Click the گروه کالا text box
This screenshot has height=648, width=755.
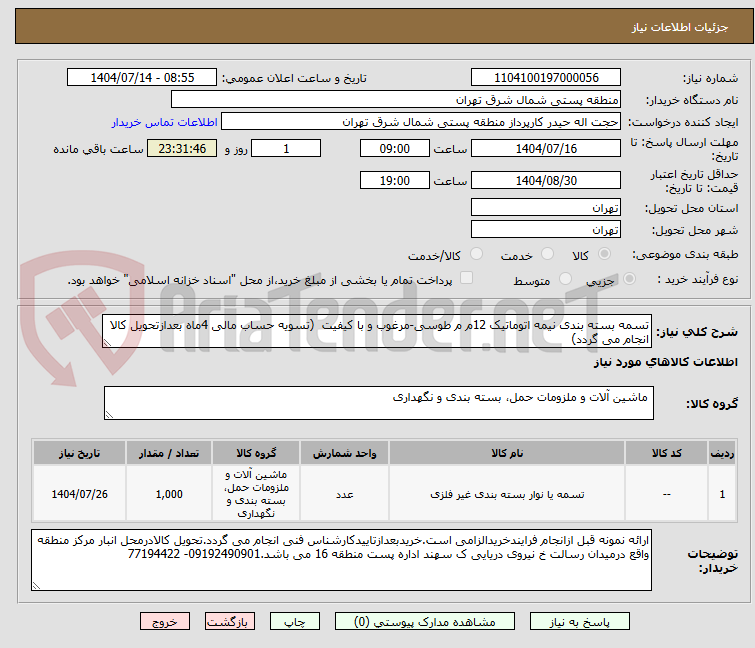click(380, 404)
